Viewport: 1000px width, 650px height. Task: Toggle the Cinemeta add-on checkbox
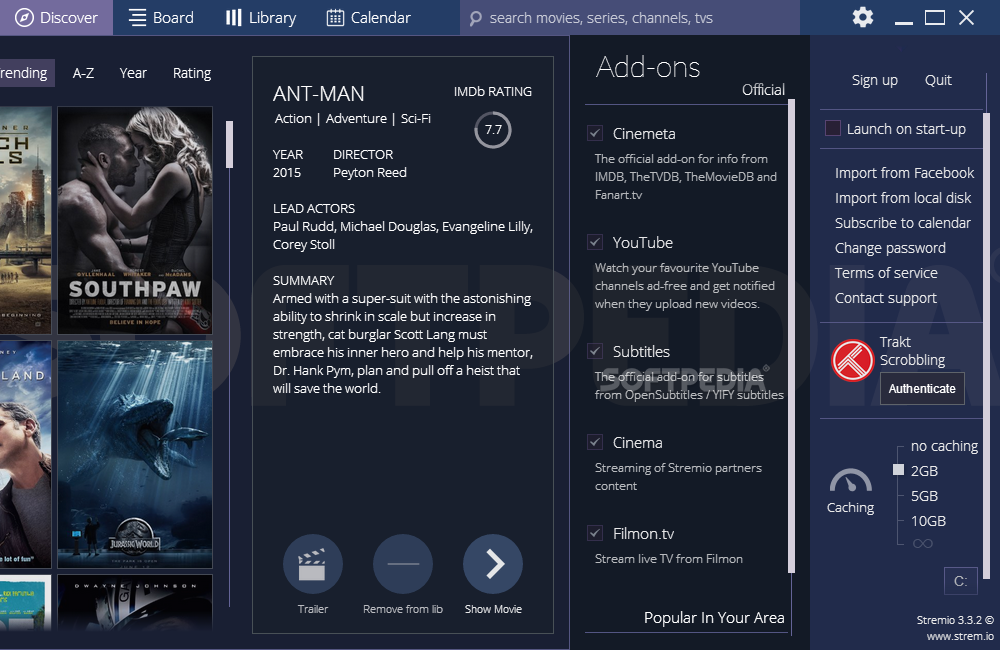coord(595,133)
